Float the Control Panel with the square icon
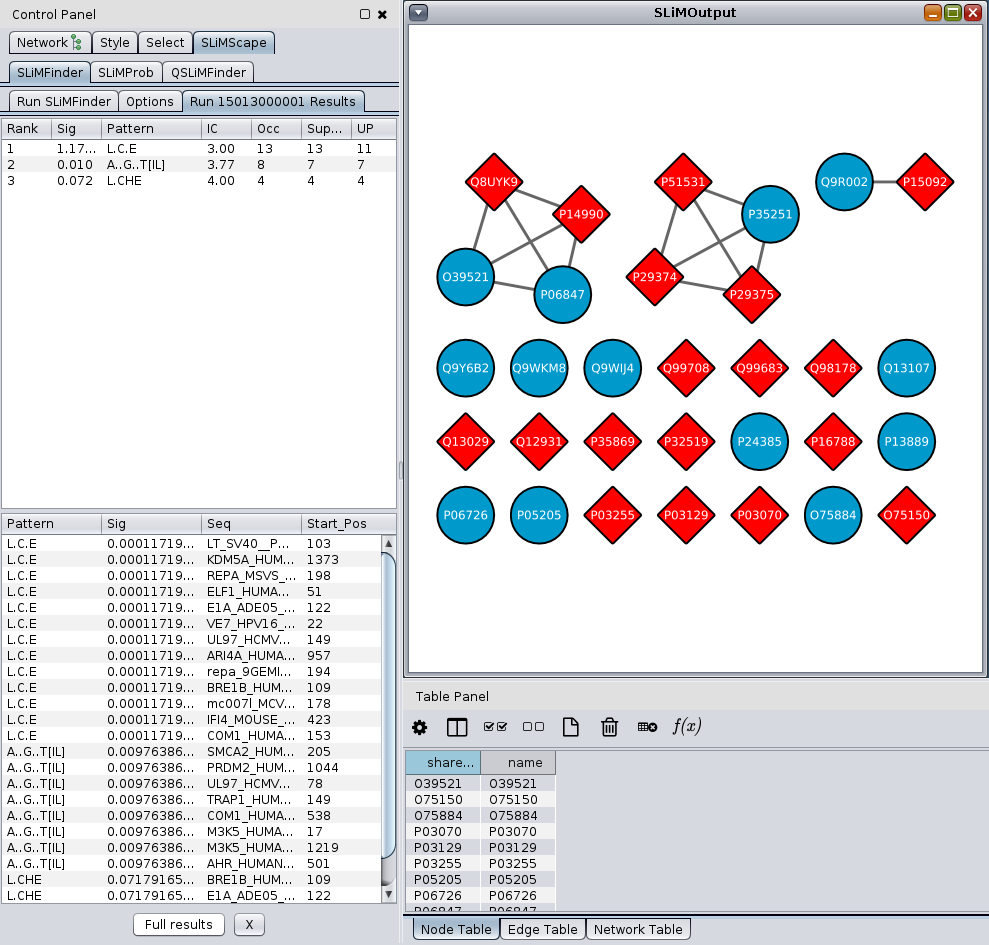This screenshot has height=945, width=989. pyautogui.click(x=365, y=14)
